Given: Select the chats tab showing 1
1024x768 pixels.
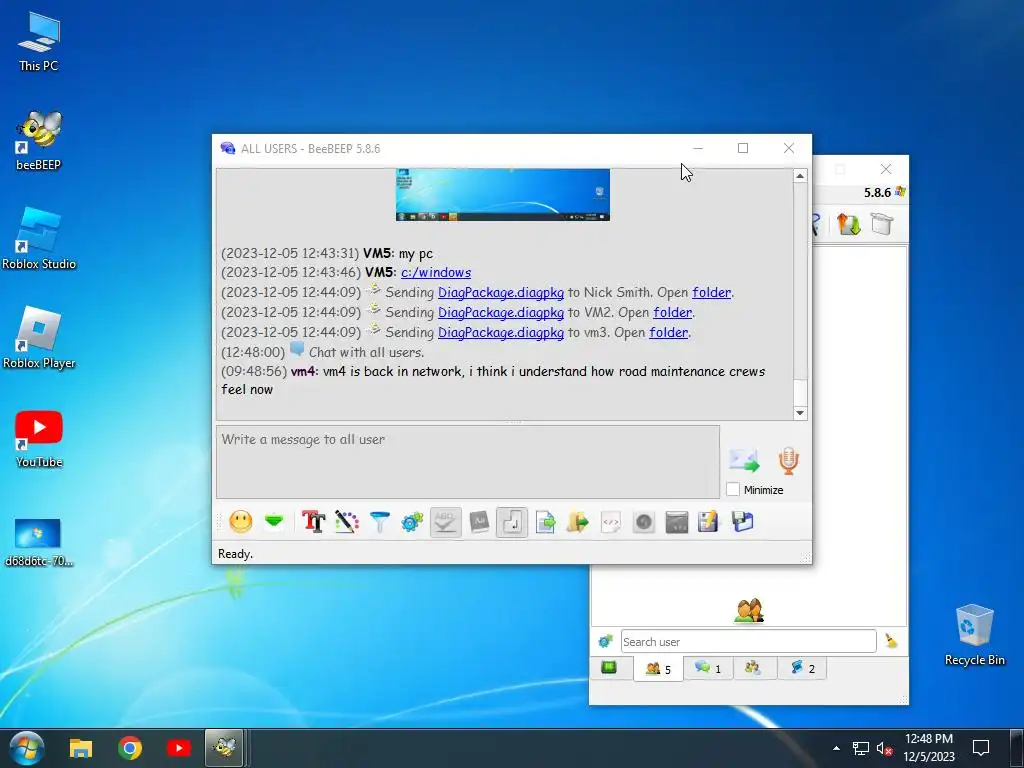Looking at the screenshot, I should coord(708,668).
